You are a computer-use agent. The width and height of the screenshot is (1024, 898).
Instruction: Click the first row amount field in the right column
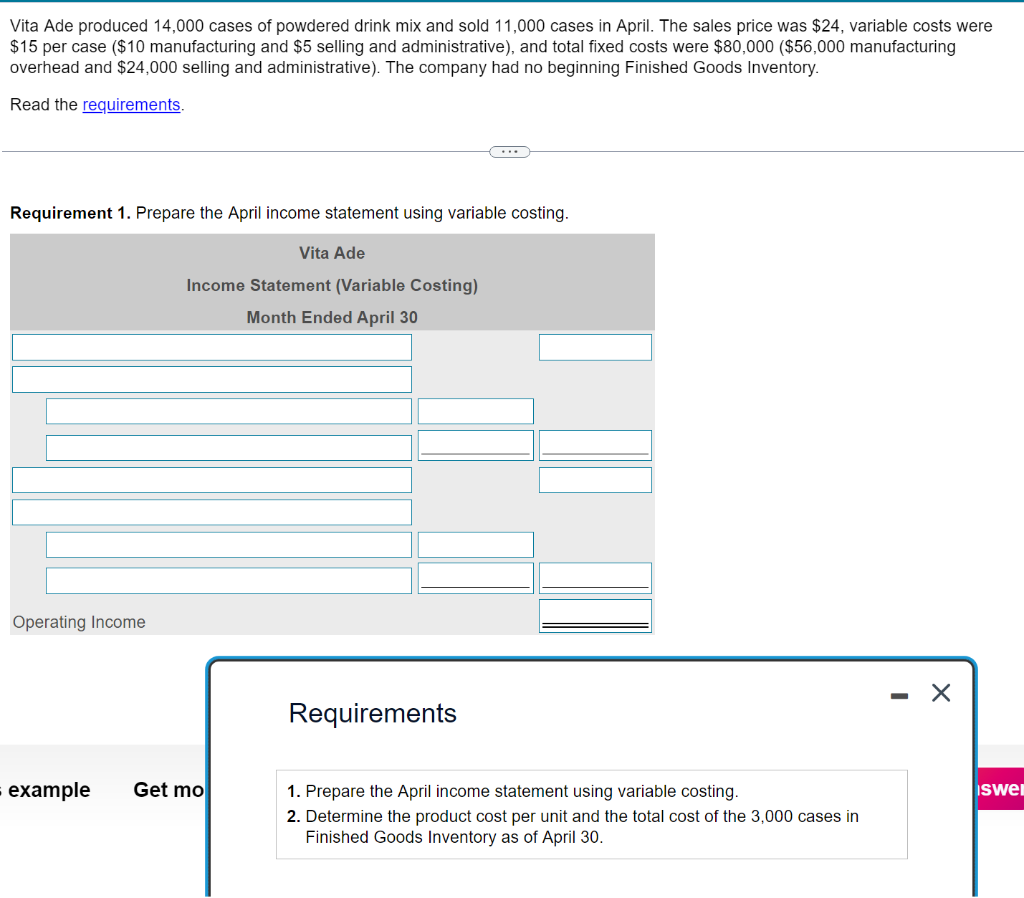point(595,347)
